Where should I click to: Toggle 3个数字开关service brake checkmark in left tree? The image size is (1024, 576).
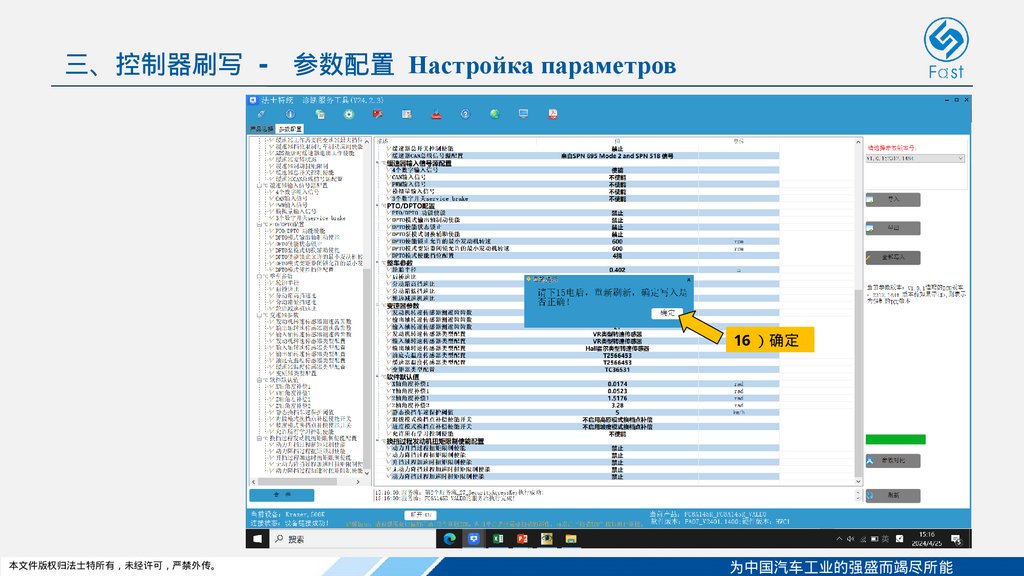271,218
